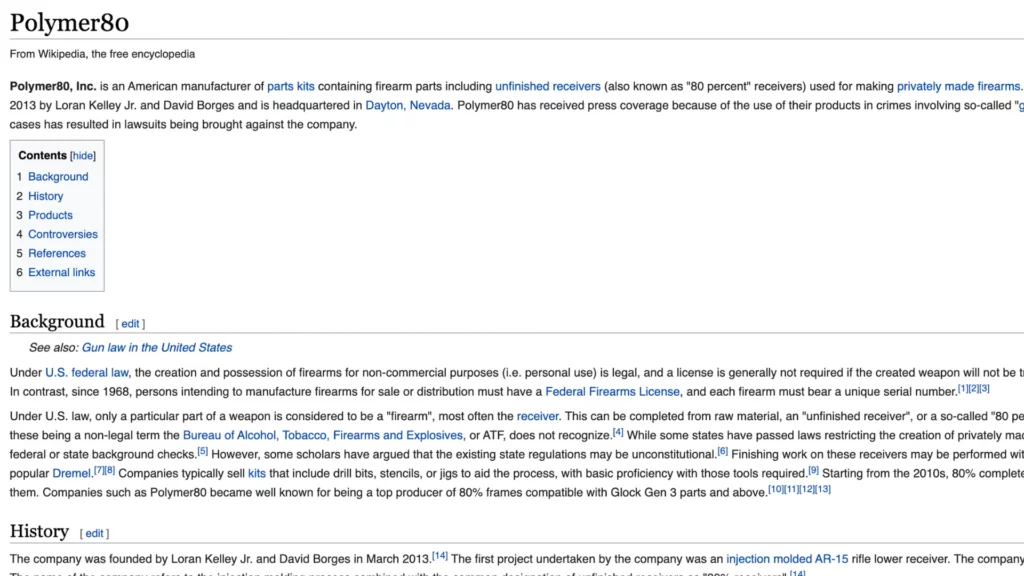The width and height of the screenshot is (1024, 576).
Task: Open External links contents entry
Action: [61, 272]
